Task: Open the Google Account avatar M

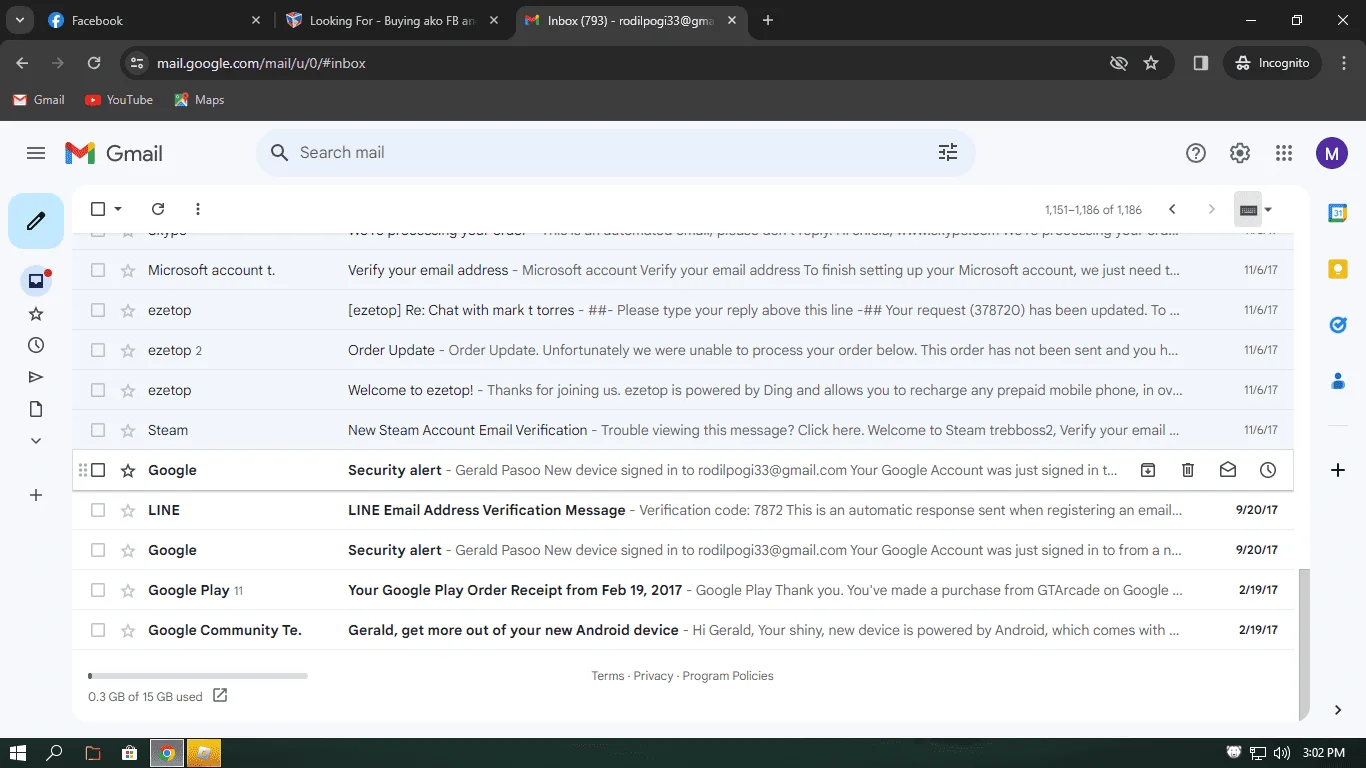Action: tap(1331, 153)
